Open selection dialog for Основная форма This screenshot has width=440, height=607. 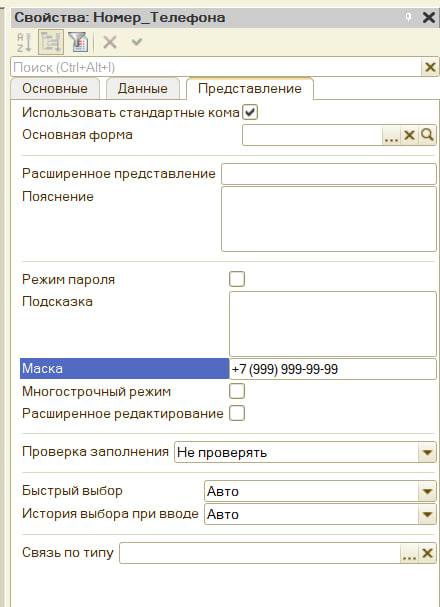pos(392,135)
